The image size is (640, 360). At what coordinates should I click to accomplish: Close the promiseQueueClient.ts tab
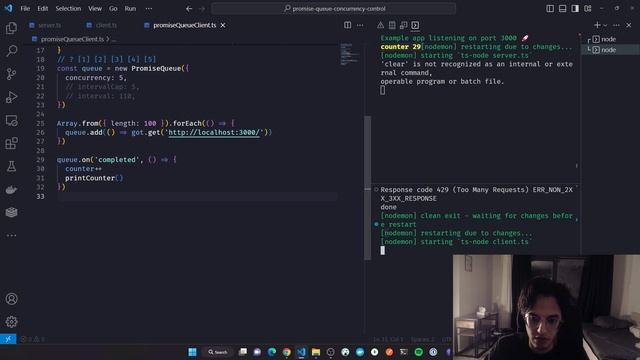tap(223, 25)
